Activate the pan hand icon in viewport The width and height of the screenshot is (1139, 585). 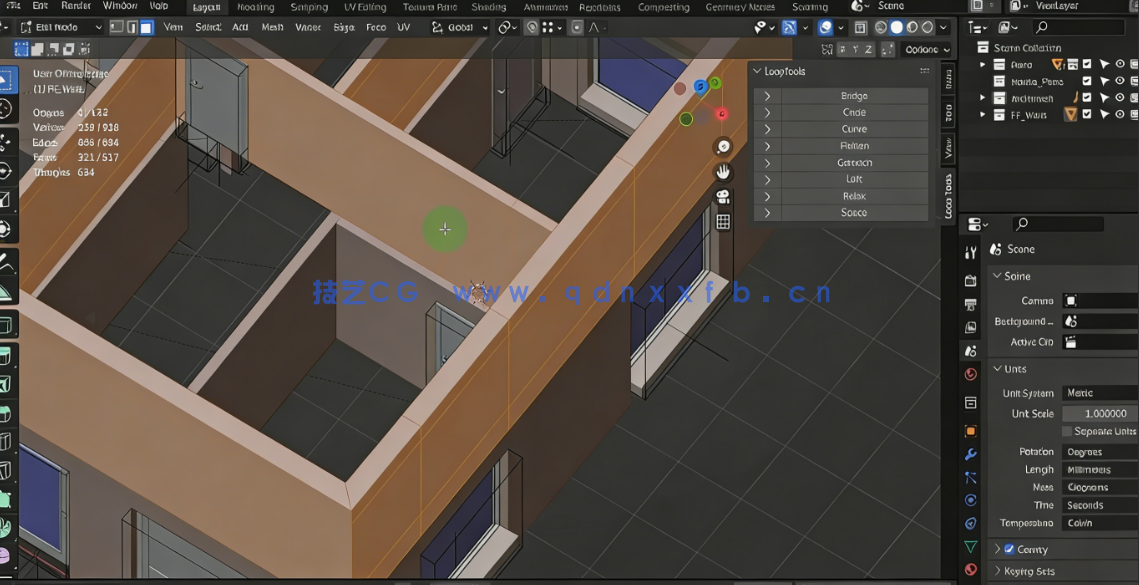723,171
